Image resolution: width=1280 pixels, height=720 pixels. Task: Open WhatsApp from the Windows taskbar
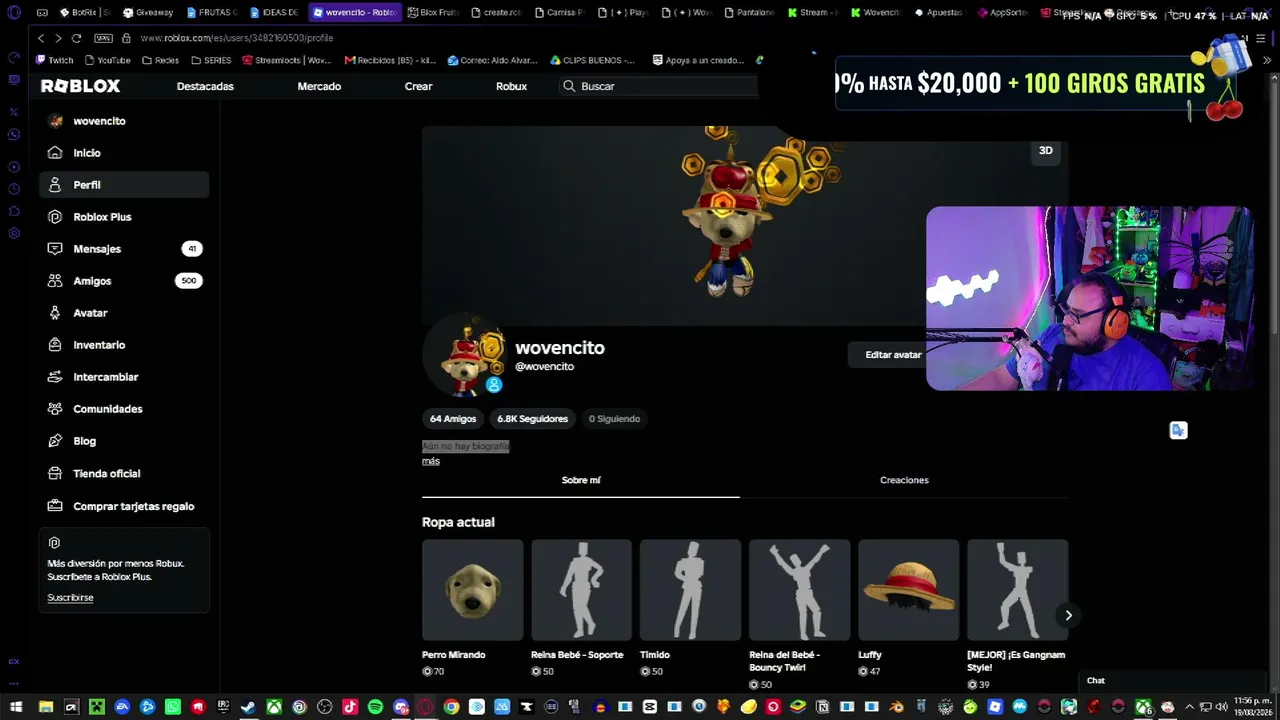pos(172,707)
